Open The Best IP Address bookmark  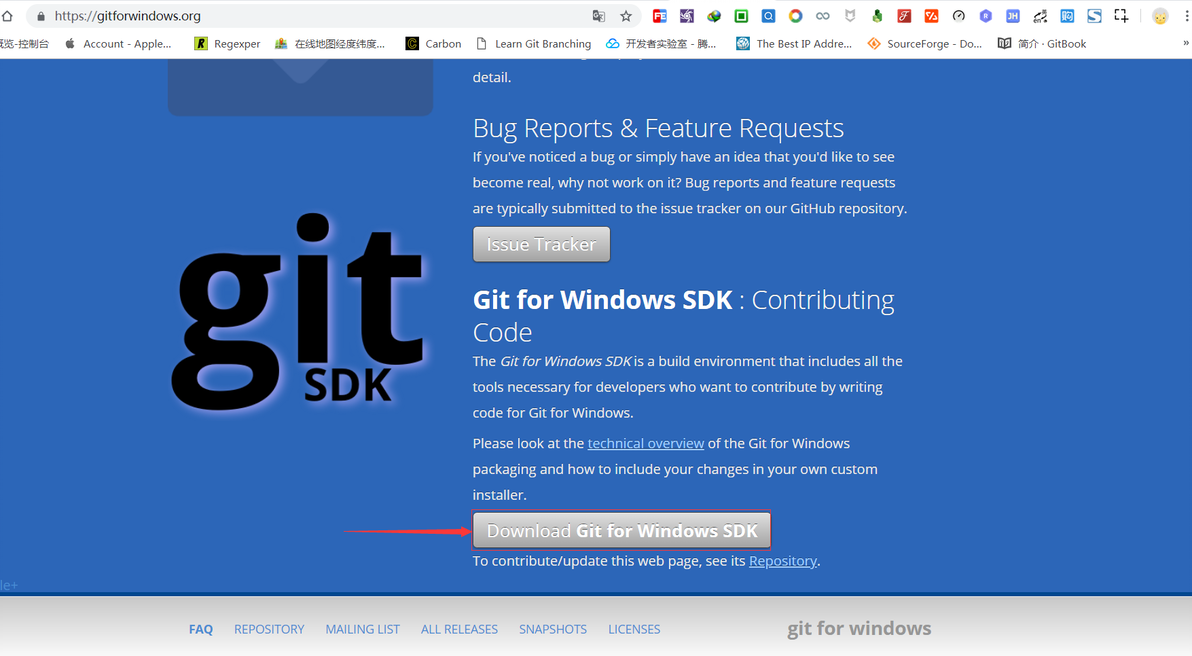coord(794,43)
